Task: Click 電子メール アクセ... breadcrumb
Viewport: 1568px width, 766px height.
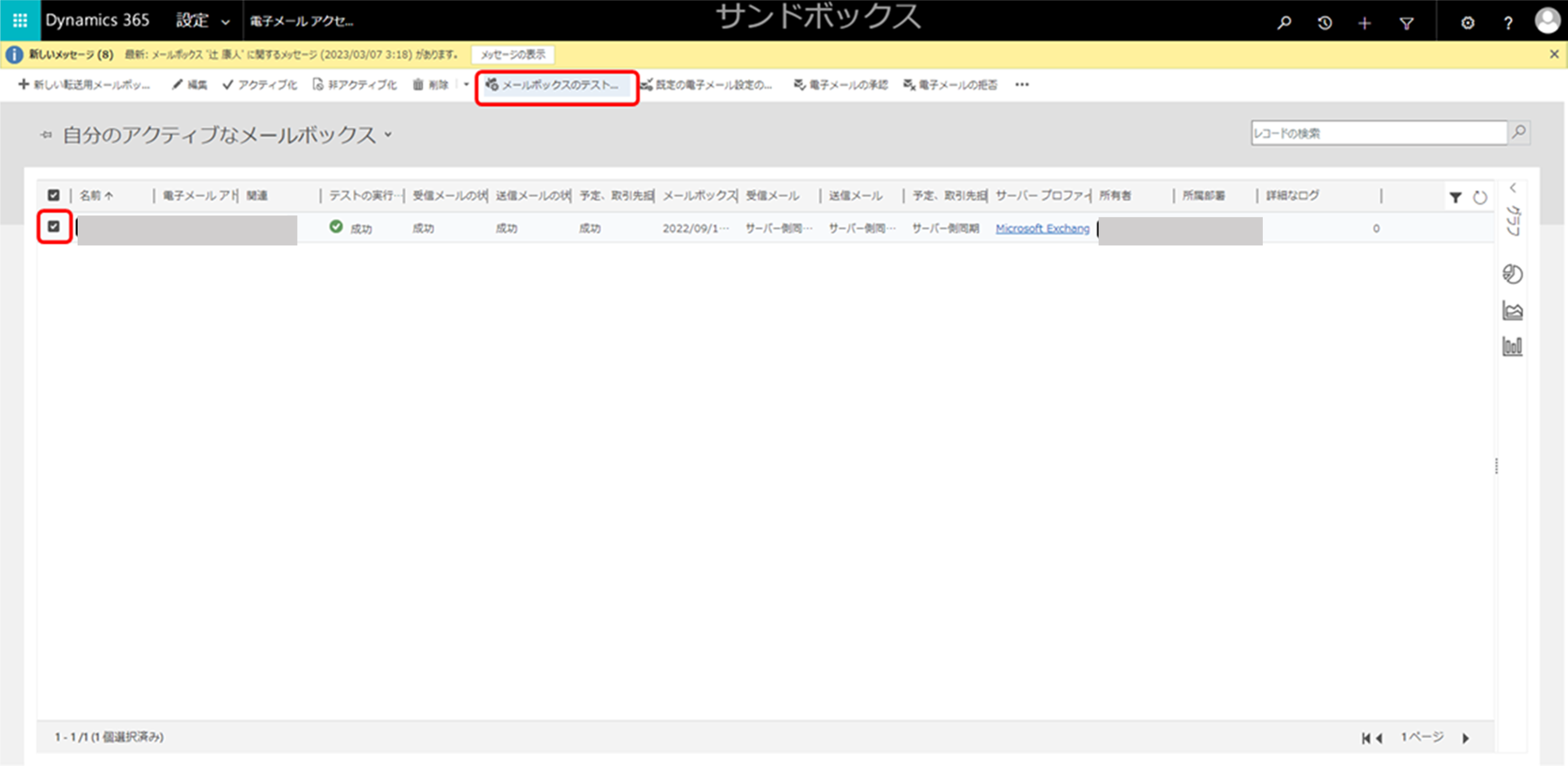Action: pyautogui.click(x=301, y=21)
